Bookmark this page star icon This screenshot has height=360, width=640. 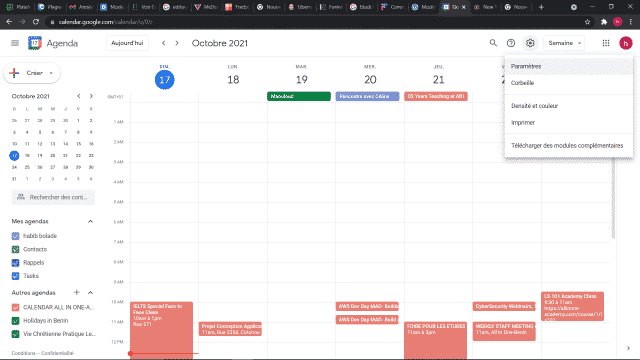587,22
